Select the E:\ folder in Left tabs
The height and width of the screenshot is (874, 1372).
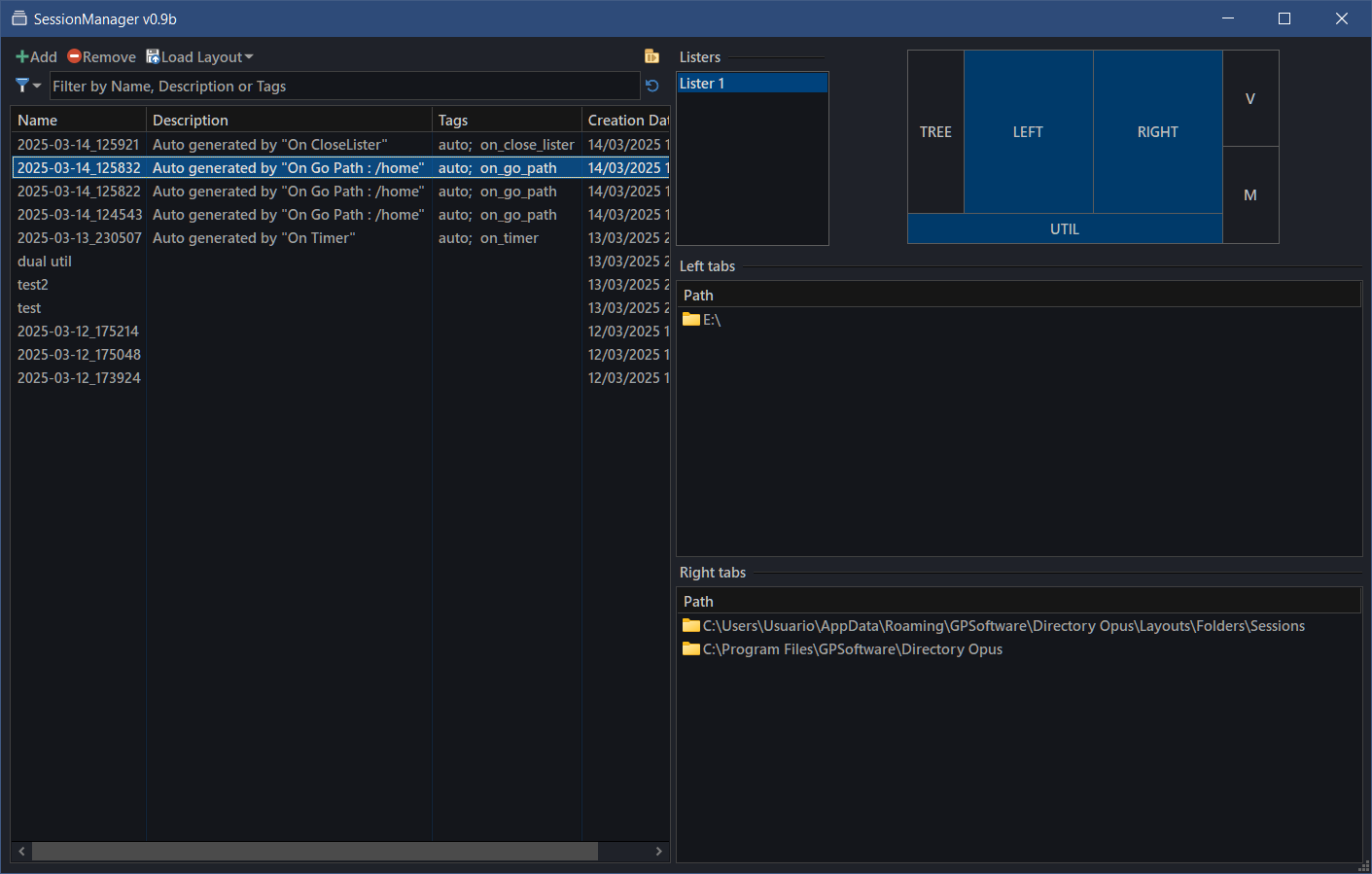[1019, 320]
